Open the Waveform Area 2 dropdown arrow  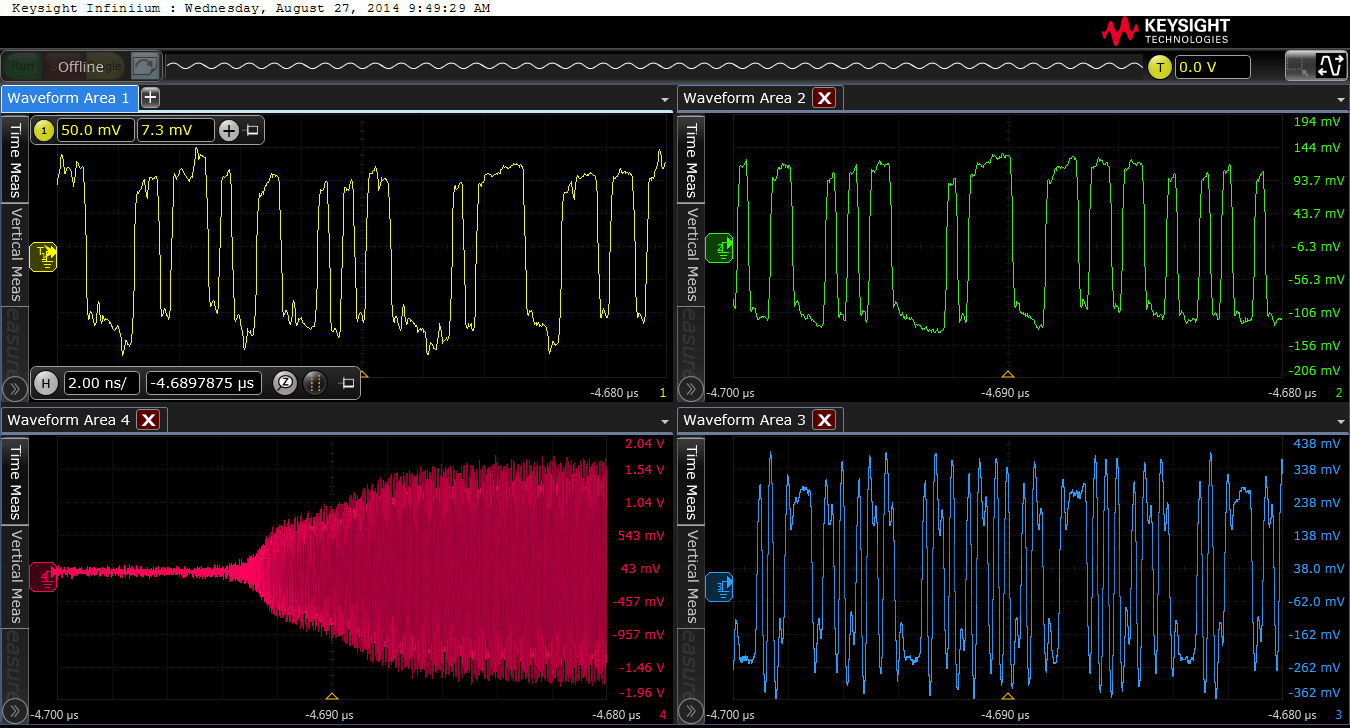[1340, 100]
